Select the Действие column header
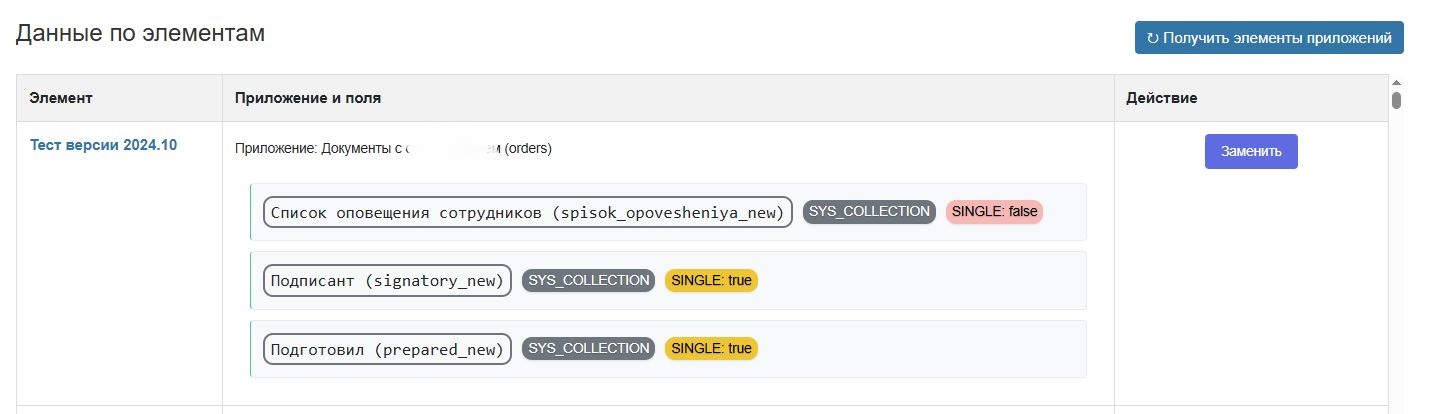 tap(1162, 98)
